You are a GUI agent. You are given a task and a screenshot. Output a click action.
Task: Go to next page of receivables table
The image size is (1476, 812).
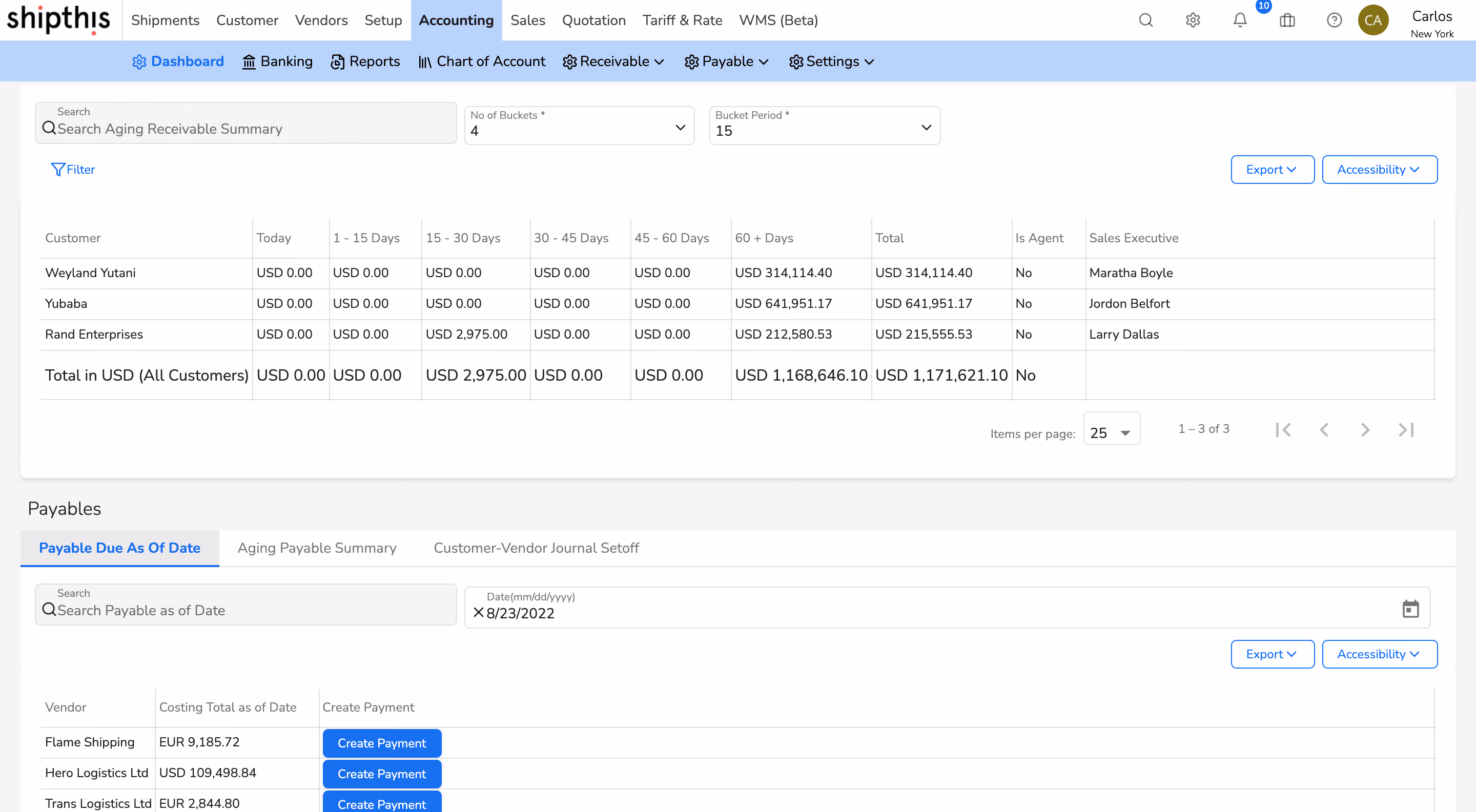1365,429
